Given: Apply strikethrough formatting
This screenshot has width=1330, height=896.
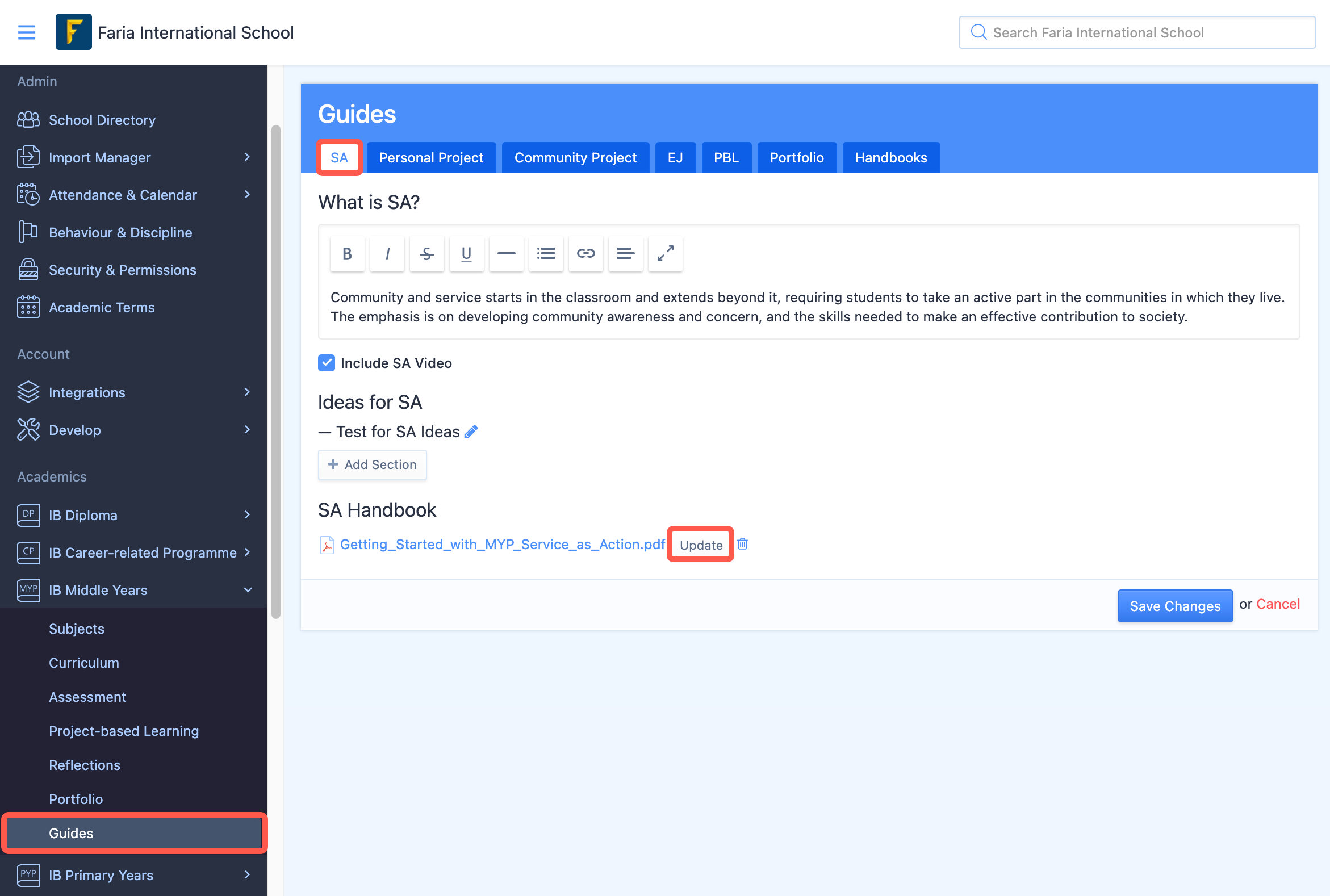Looking at the screenshot, I should (x=426, y=254).
